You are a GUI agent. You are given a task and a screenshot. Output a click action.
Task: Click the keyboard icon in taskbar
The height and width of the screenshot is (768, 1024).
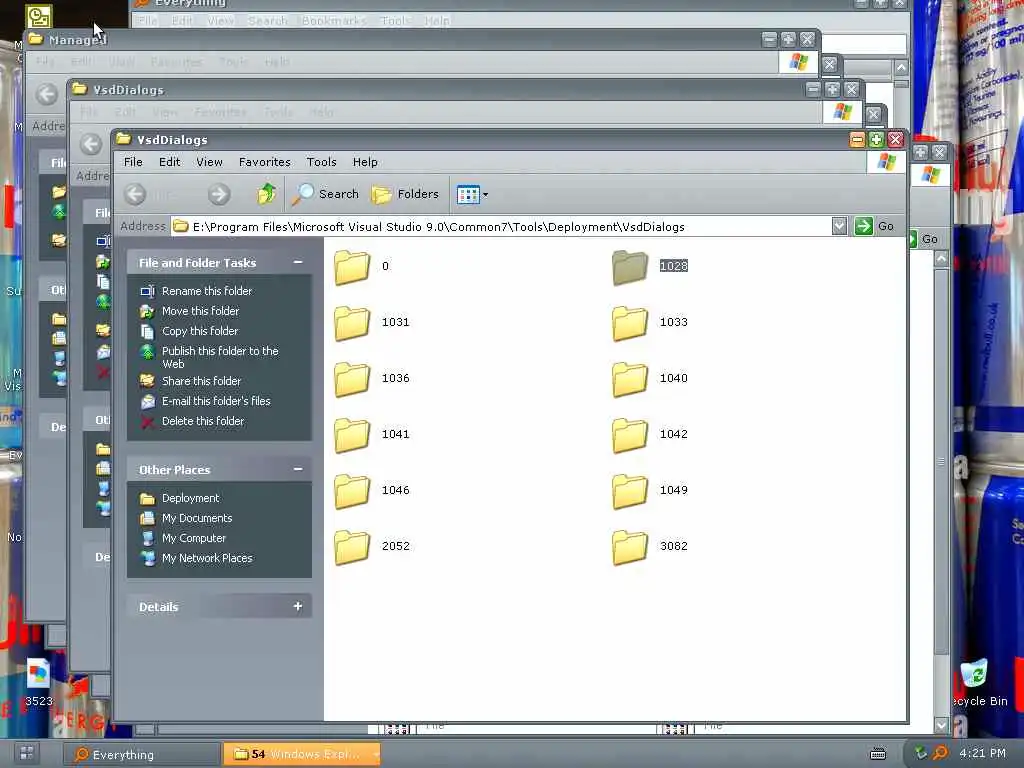click(x=878, y=754)
